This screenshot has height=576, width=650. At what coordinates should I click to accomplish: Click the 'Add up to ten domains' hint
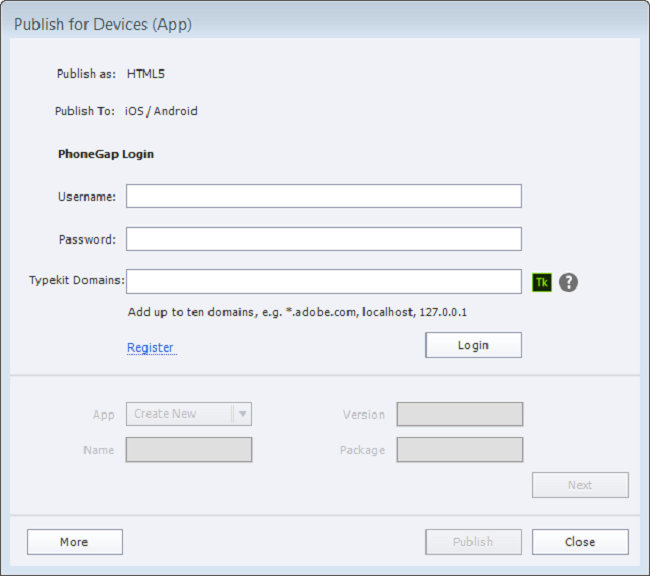point(297,312)
